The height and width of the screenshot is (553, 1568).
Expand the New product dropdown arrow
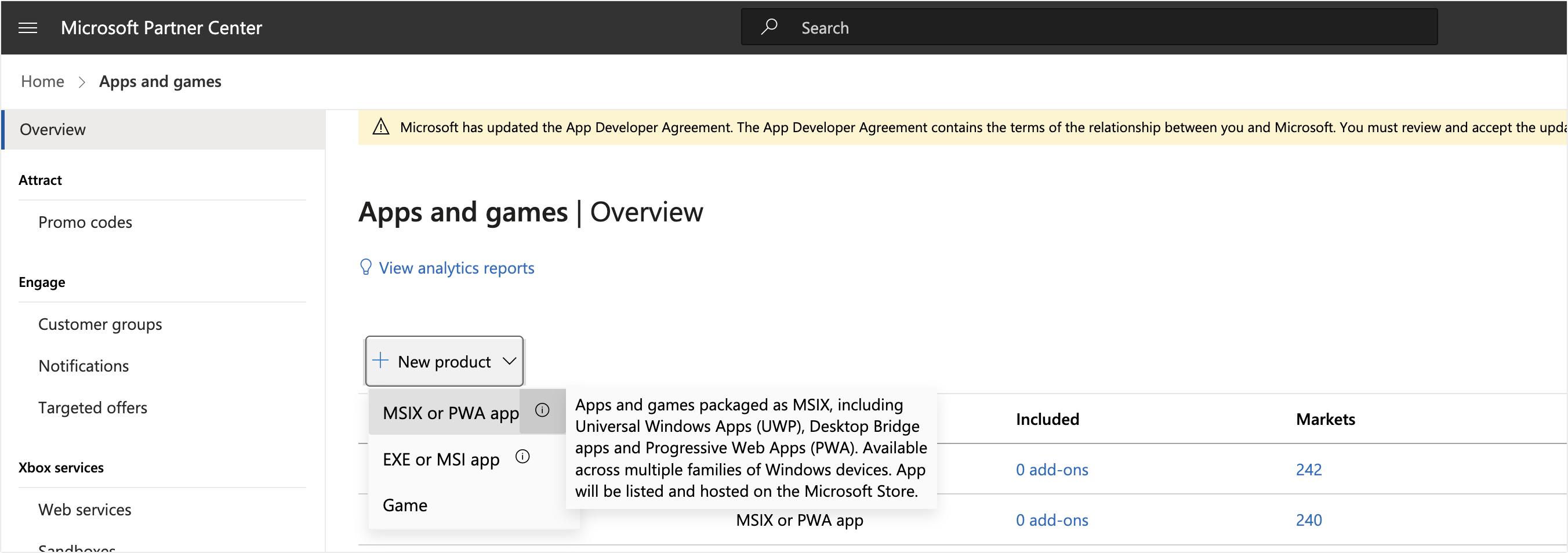(x=510, y=361)
